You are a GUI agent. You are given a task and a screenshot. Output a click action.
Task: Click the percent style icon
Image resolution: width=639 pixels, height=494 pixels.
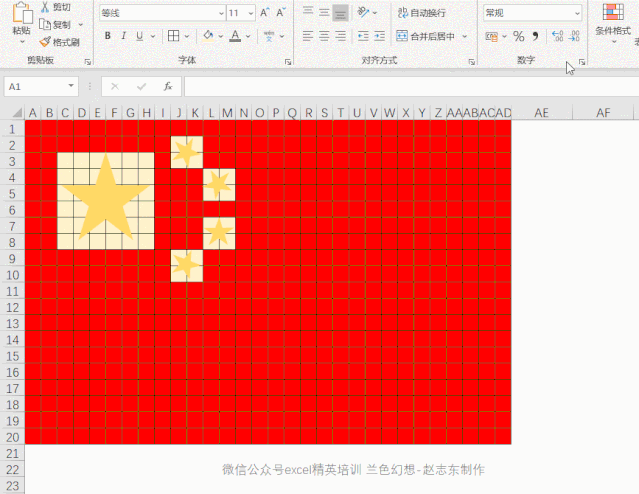coord(519,36)
